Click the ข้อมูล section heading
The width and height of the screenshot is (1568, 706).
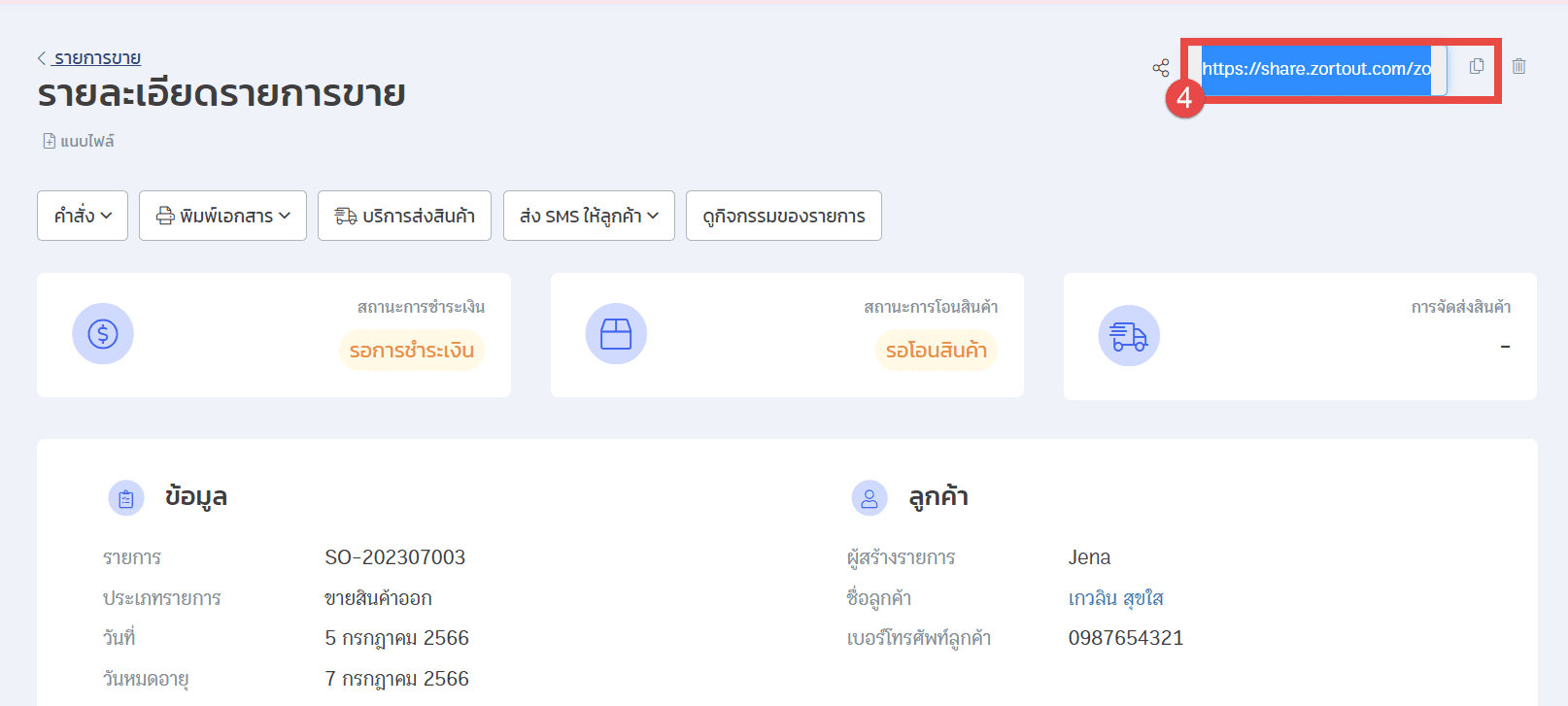click(196, 497)
